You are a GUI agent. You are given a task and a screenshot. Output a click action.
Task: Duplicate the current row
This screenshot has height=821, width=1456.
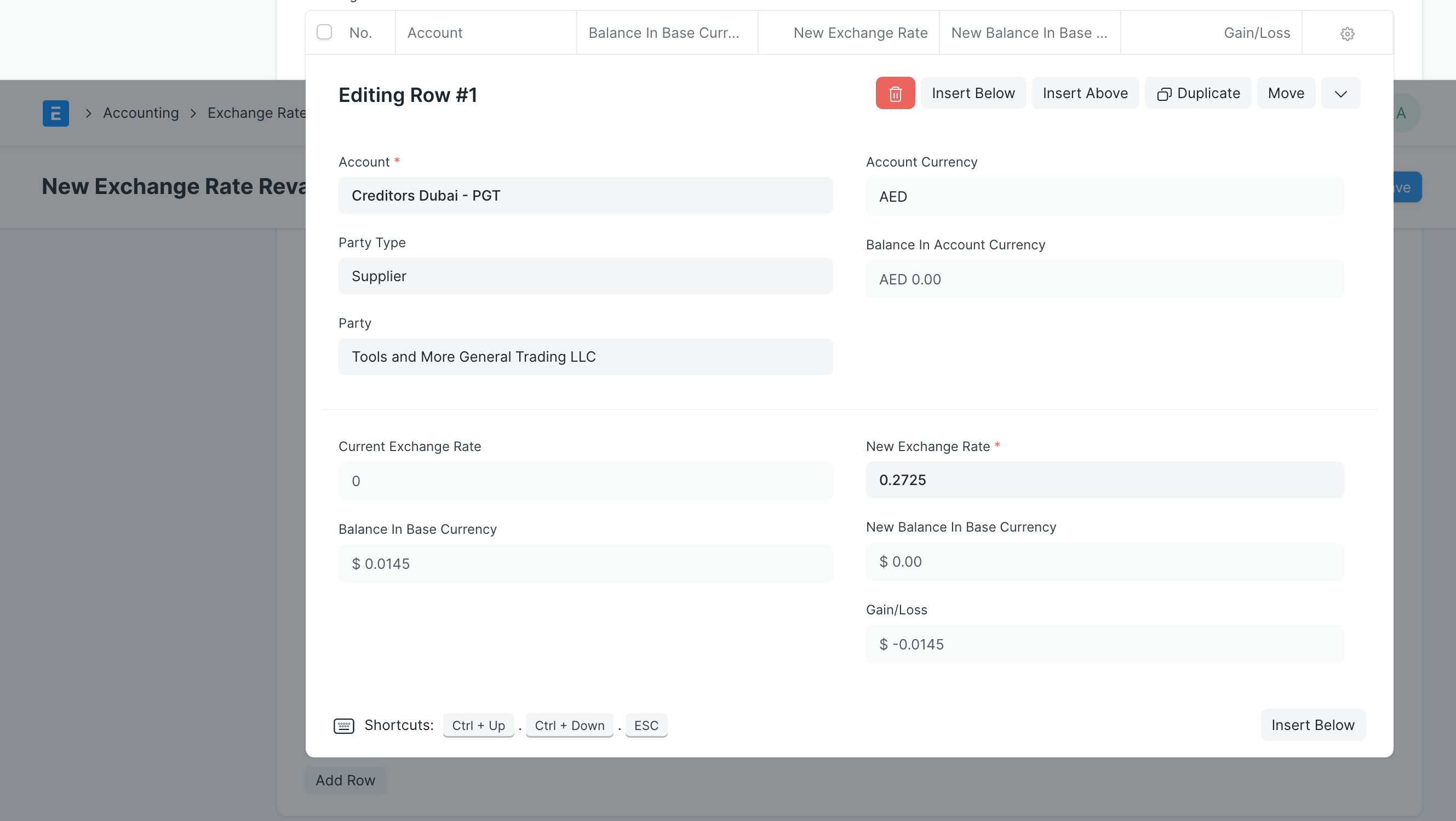(1197, 93)
